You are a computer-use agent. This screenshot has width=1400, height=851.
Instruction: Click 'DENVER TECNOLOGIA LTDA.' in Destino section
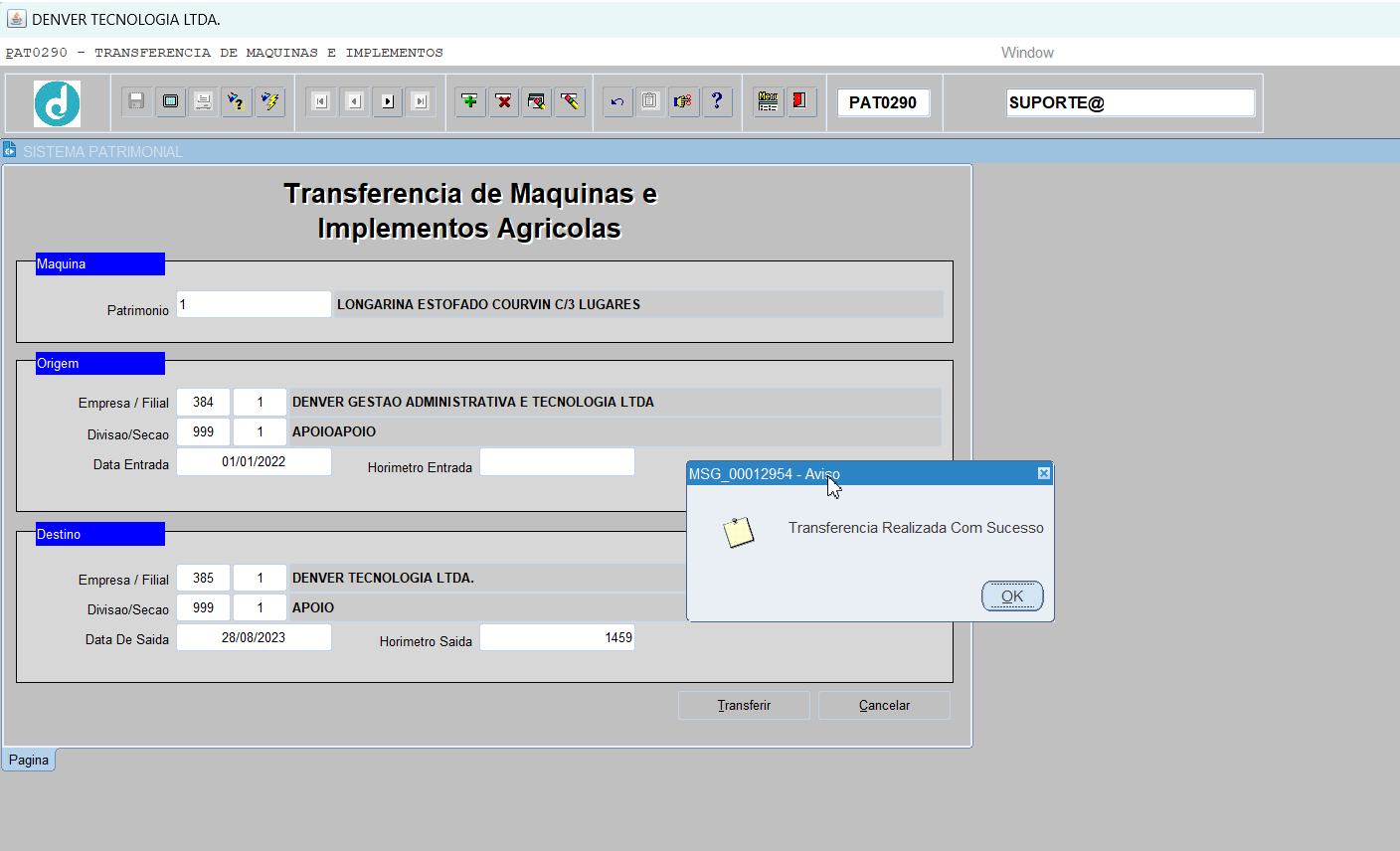point(383,578)
